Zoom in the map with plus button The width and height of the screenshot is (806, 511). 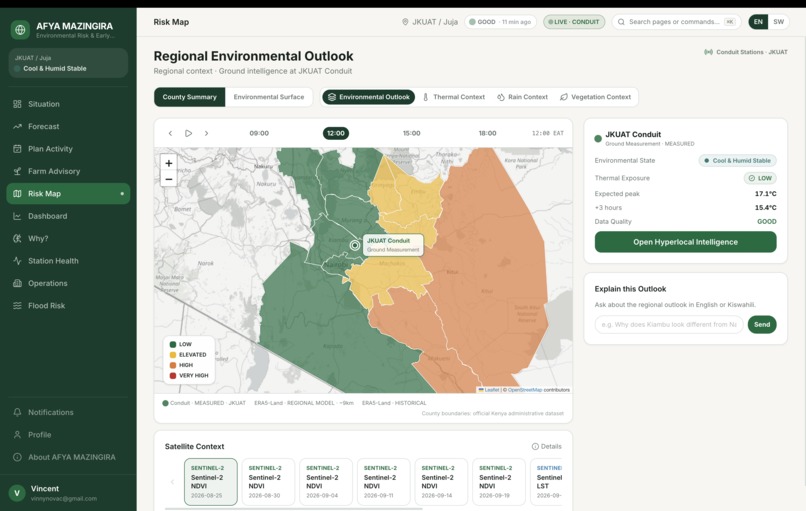[x=169, y=163]
